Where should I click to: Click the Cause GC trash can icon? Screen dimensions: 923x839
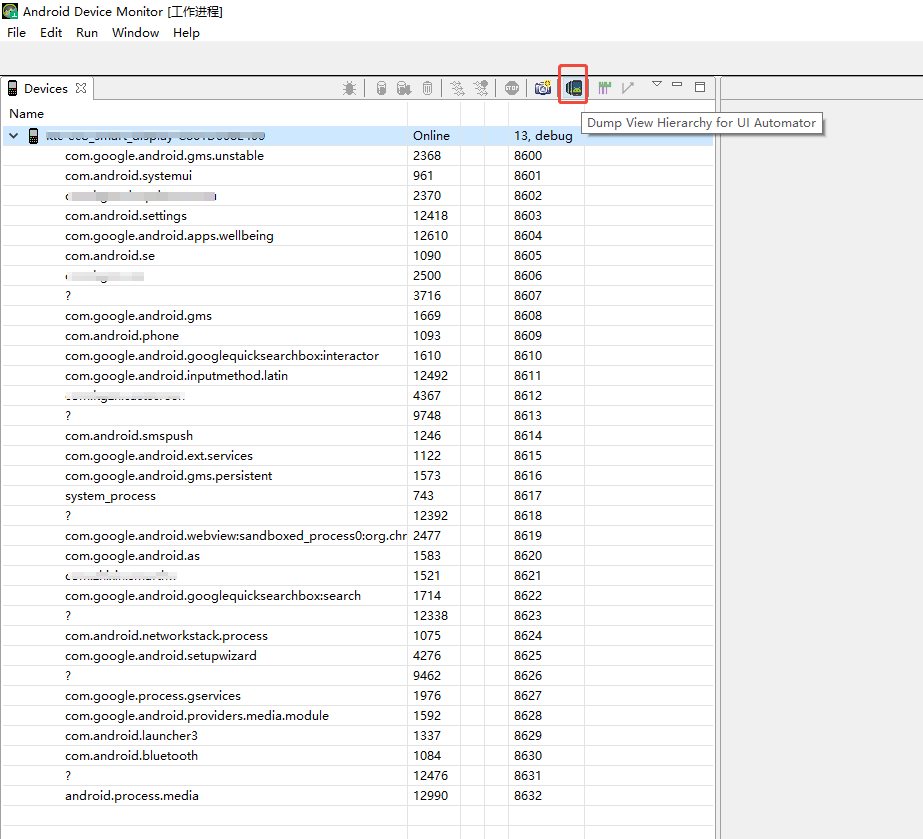pos(427,88)
